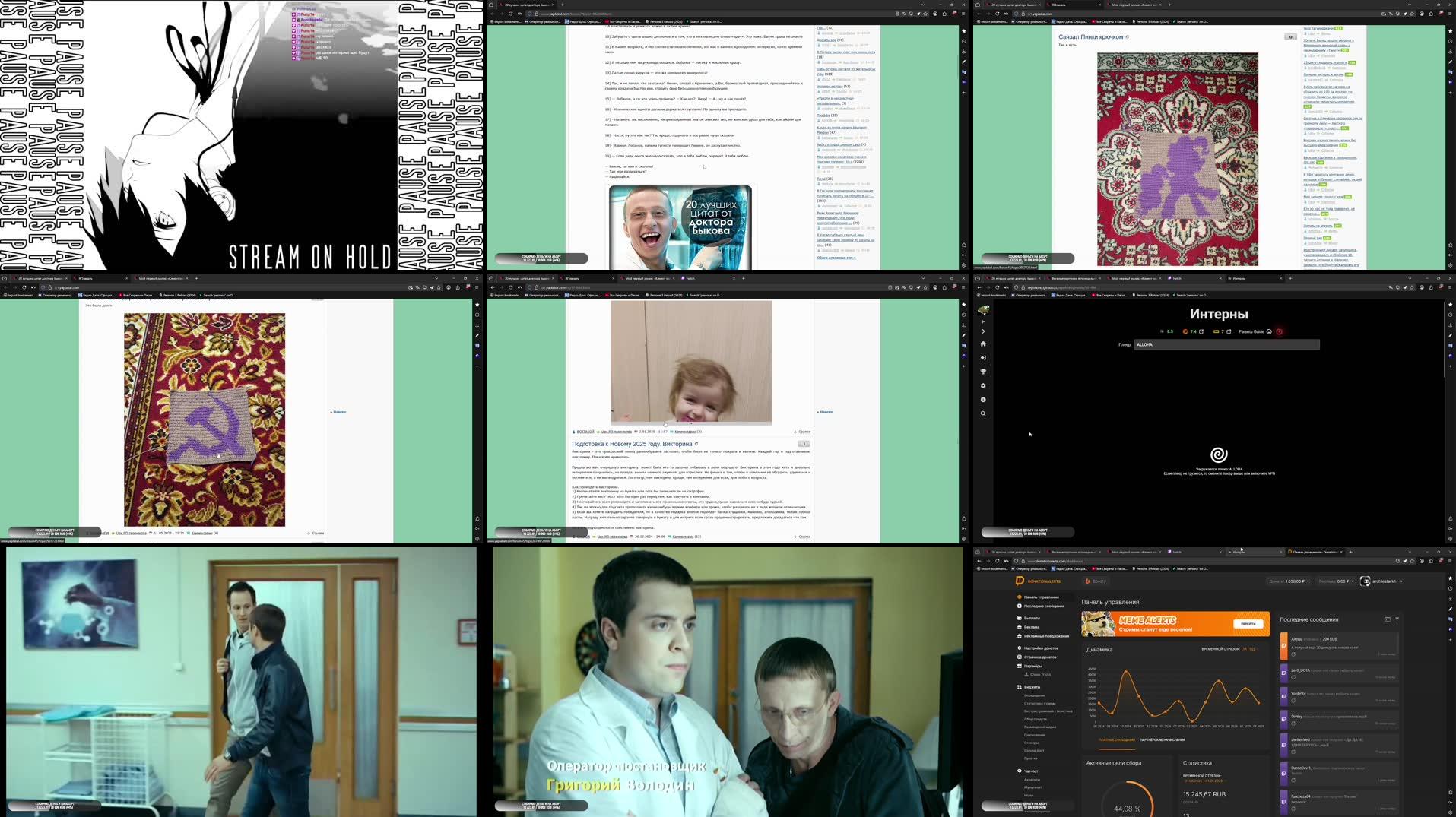Click the frog avatar in Интерны window
The height and width of the screenshot is (817, 1456).
(x=983, y=310)
